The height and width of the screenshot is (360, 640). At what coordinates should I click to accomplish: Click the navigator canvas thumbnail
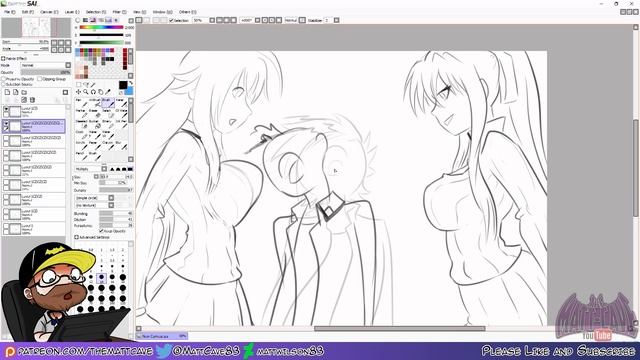36,28
